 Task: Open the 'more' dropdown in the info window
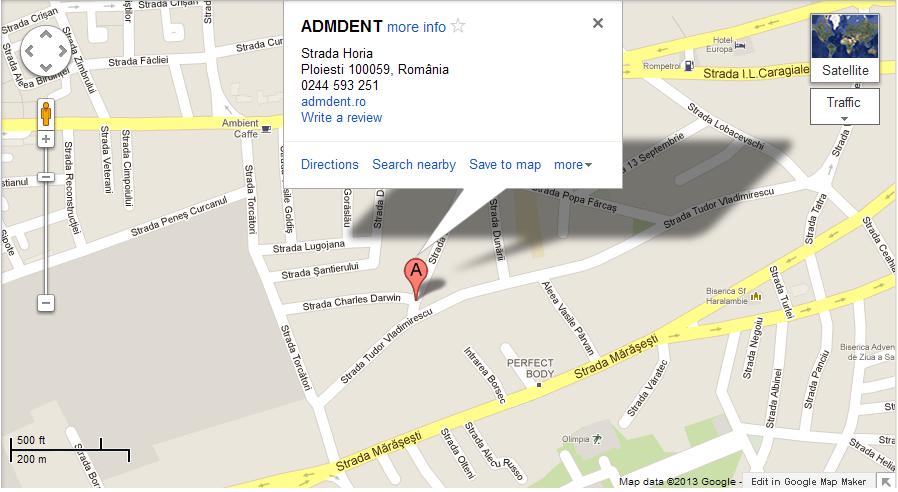pyautogui.click(x=572, y=165)
